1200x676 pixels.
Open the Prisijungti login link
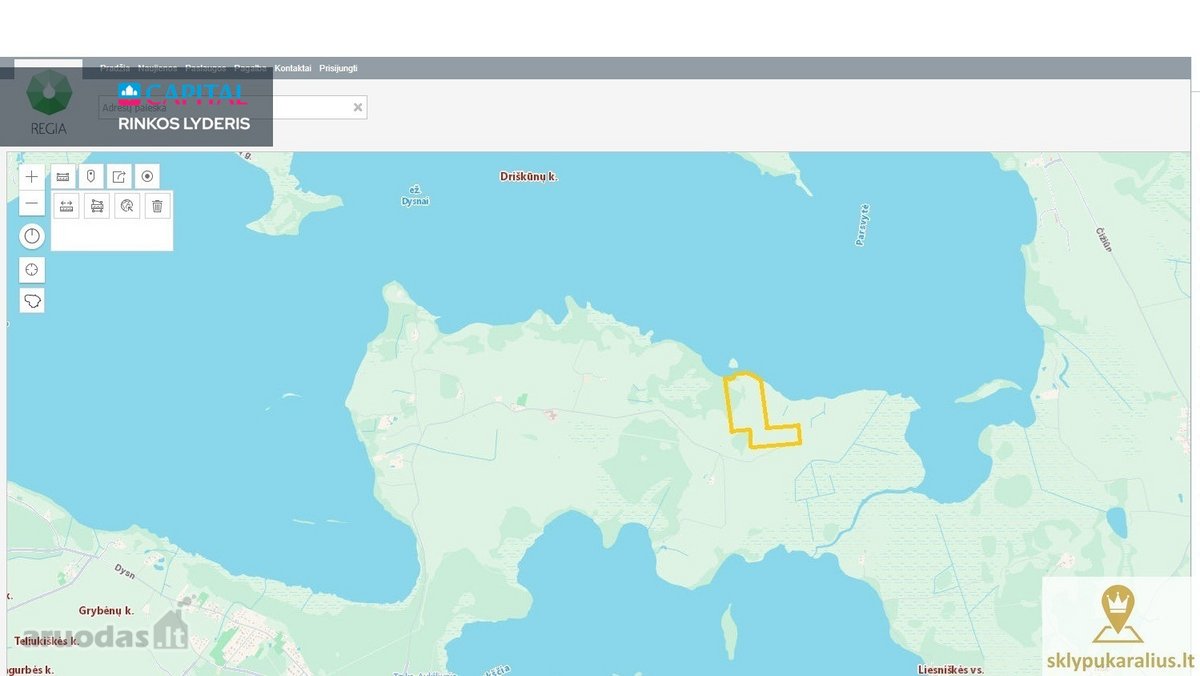pyautogui.click(x=338, y=68)
